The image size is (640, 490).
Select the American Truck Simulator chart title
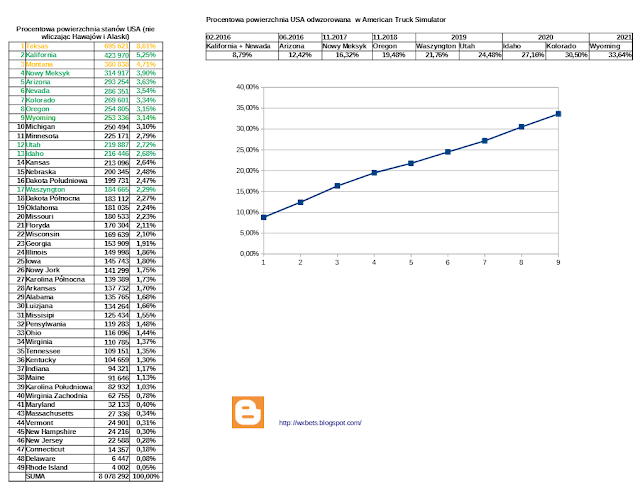tap(326, 20)
